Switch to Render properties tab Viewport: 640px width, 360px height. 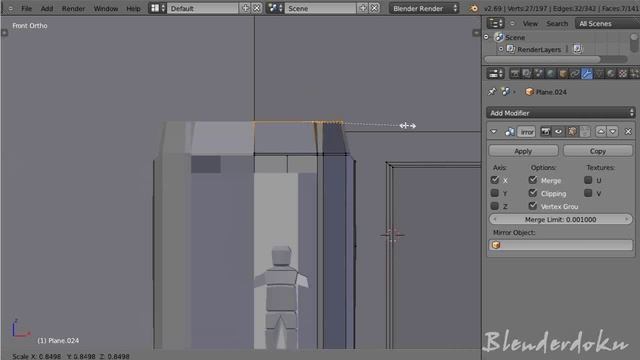[515, 73]
